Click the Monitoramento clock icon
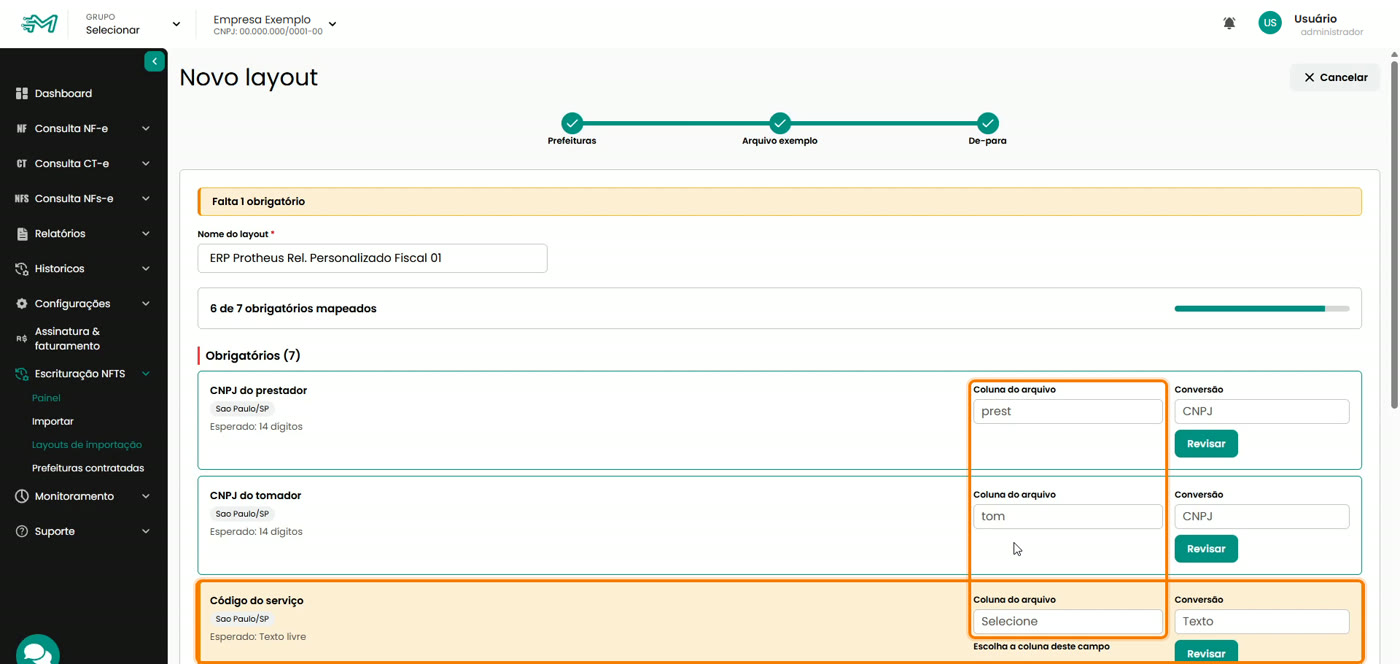Viewport: 1400px width, 664px height. (22, 497)
